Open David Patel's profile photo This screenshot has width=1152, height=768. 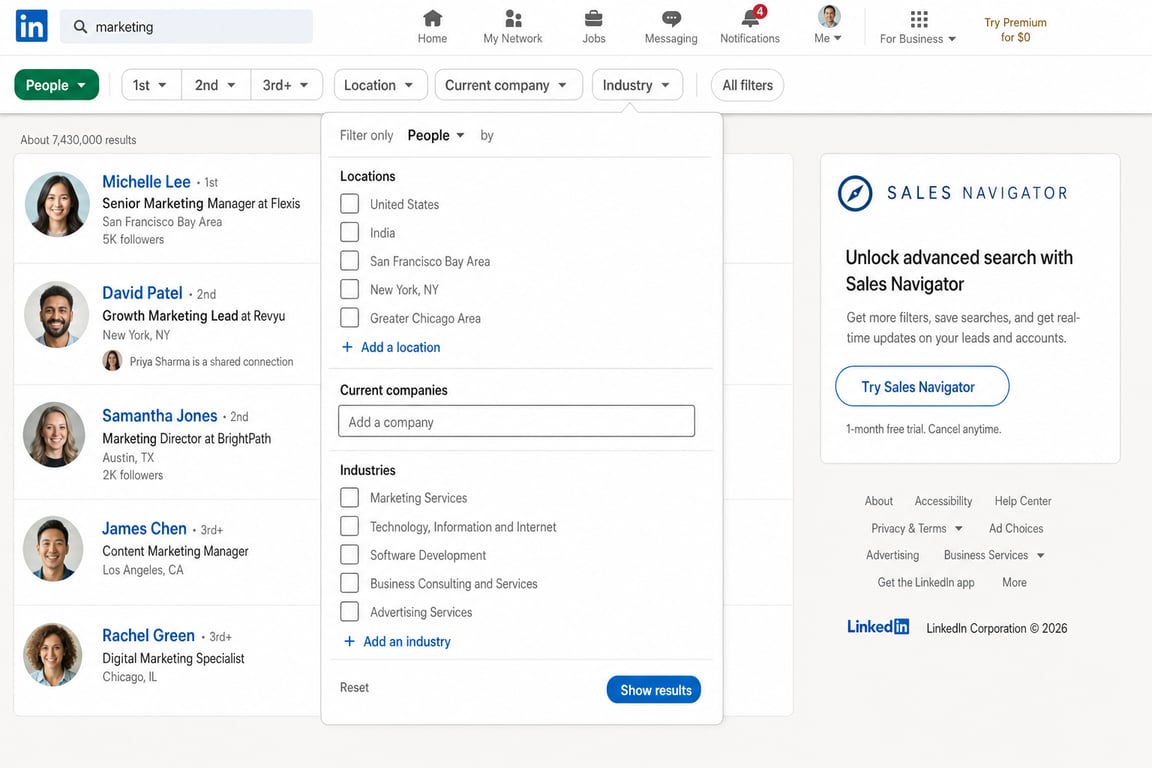point(57,315)
